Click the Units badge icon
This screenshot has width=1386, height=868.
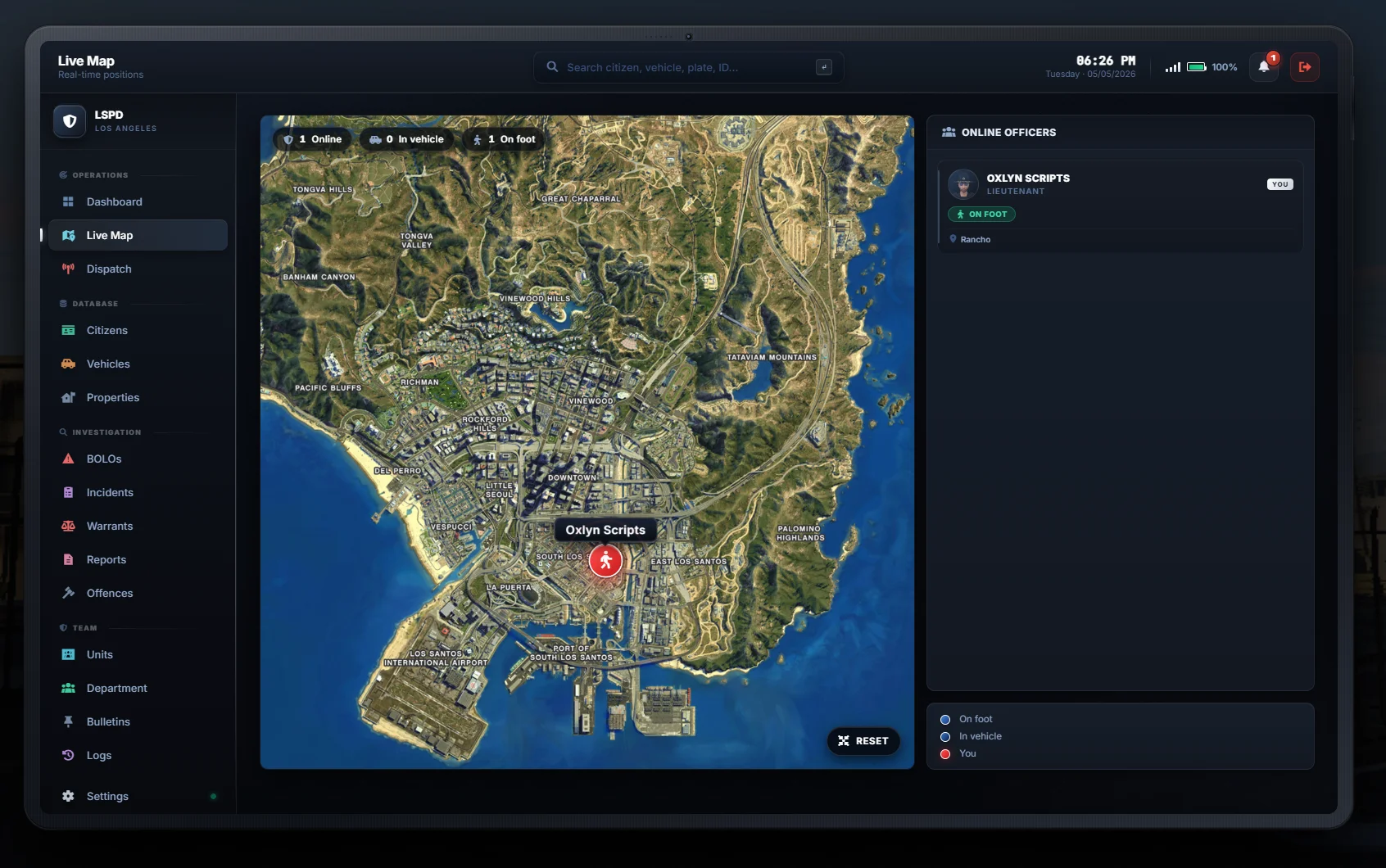click(68, 654)
